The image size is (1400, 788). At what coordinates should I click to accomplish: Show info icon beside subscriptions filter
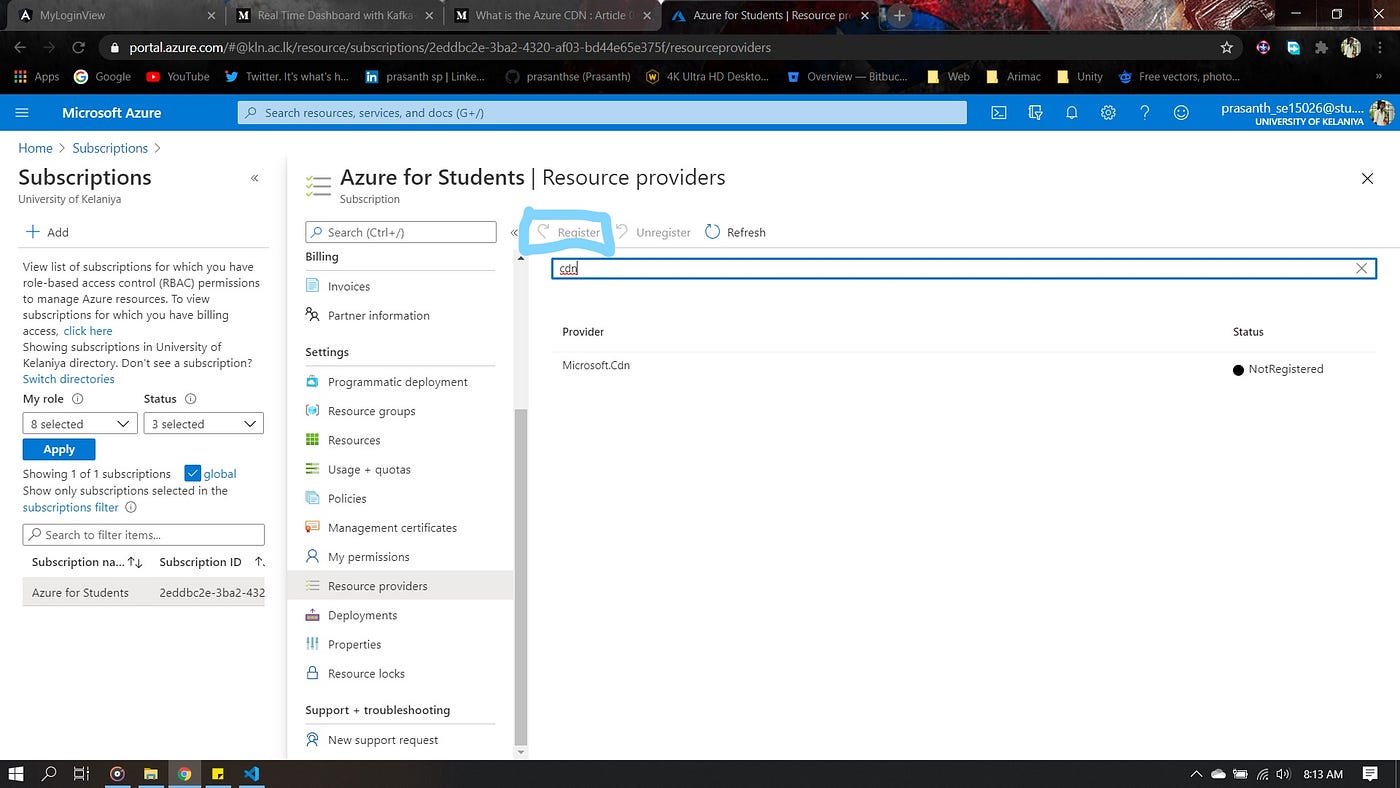(131, 507)
